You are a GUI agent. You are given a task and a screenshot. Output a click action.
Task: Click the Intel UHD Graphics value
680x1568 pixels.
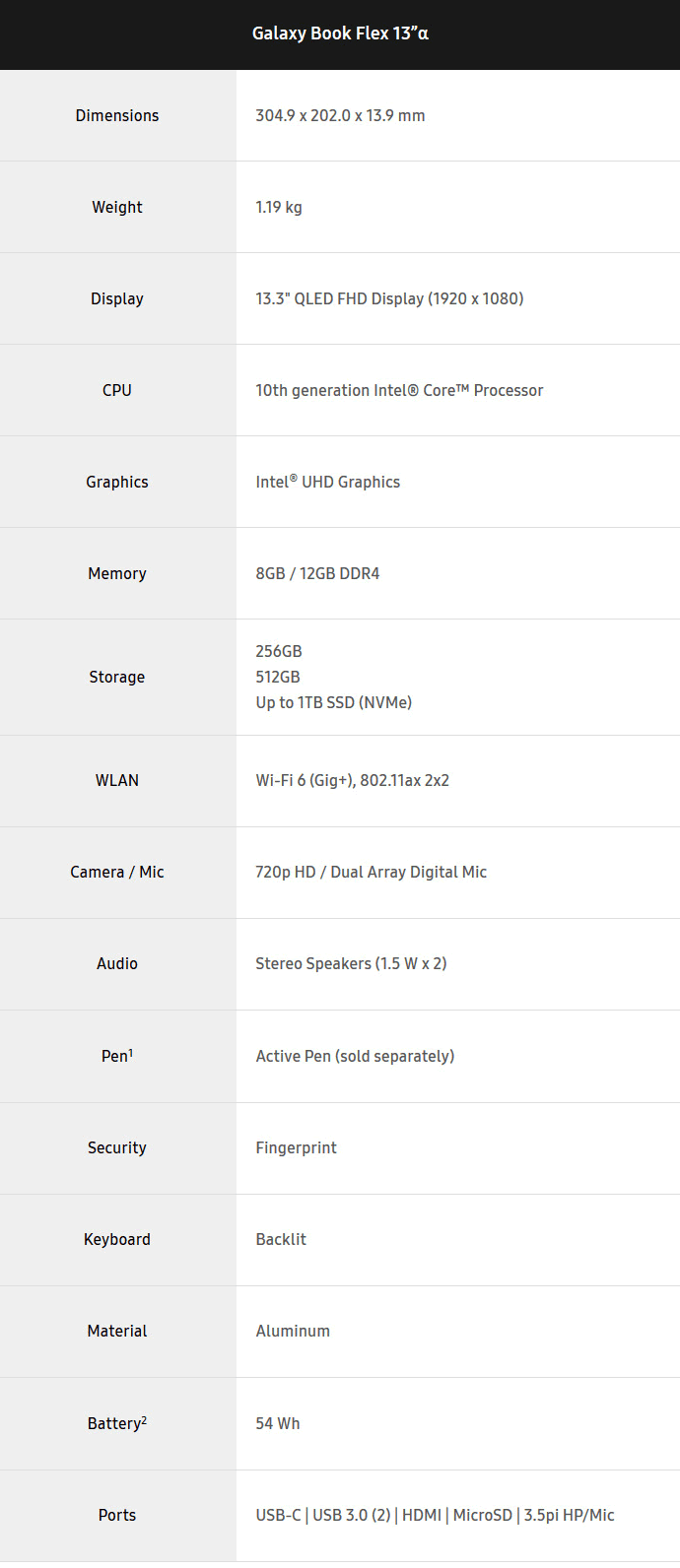tap(327, 482)
